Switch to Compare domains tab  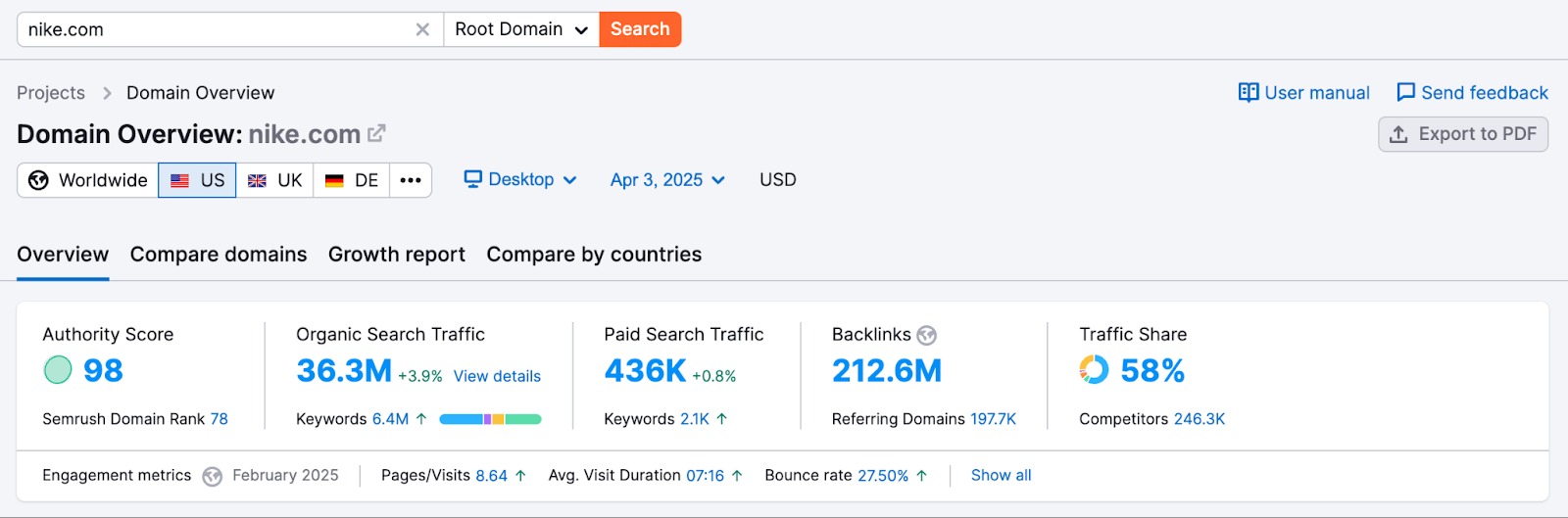(219, 255)
